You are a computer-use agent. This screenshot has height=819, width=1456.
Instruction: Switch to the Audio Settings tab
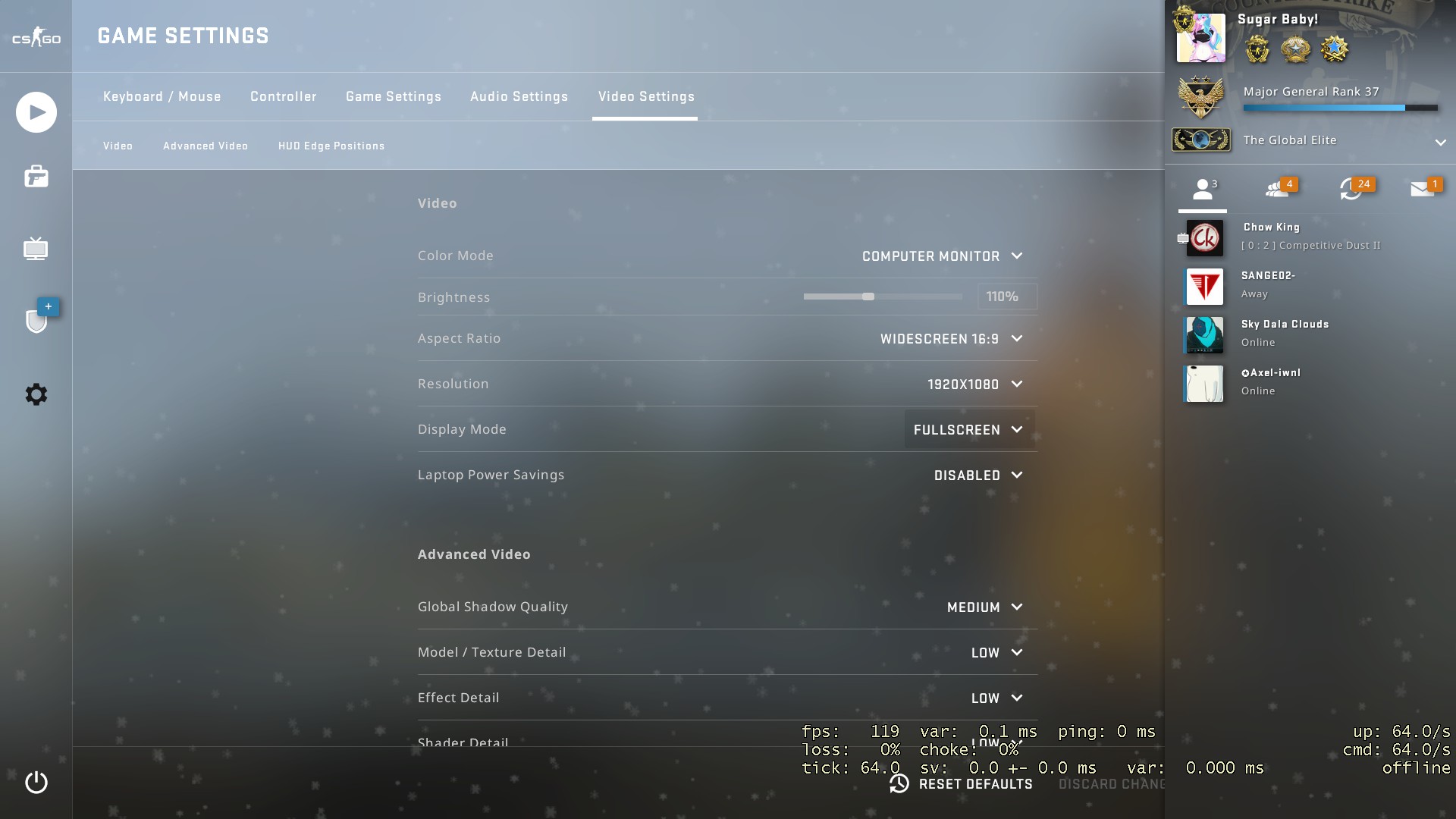click(519, 96)
